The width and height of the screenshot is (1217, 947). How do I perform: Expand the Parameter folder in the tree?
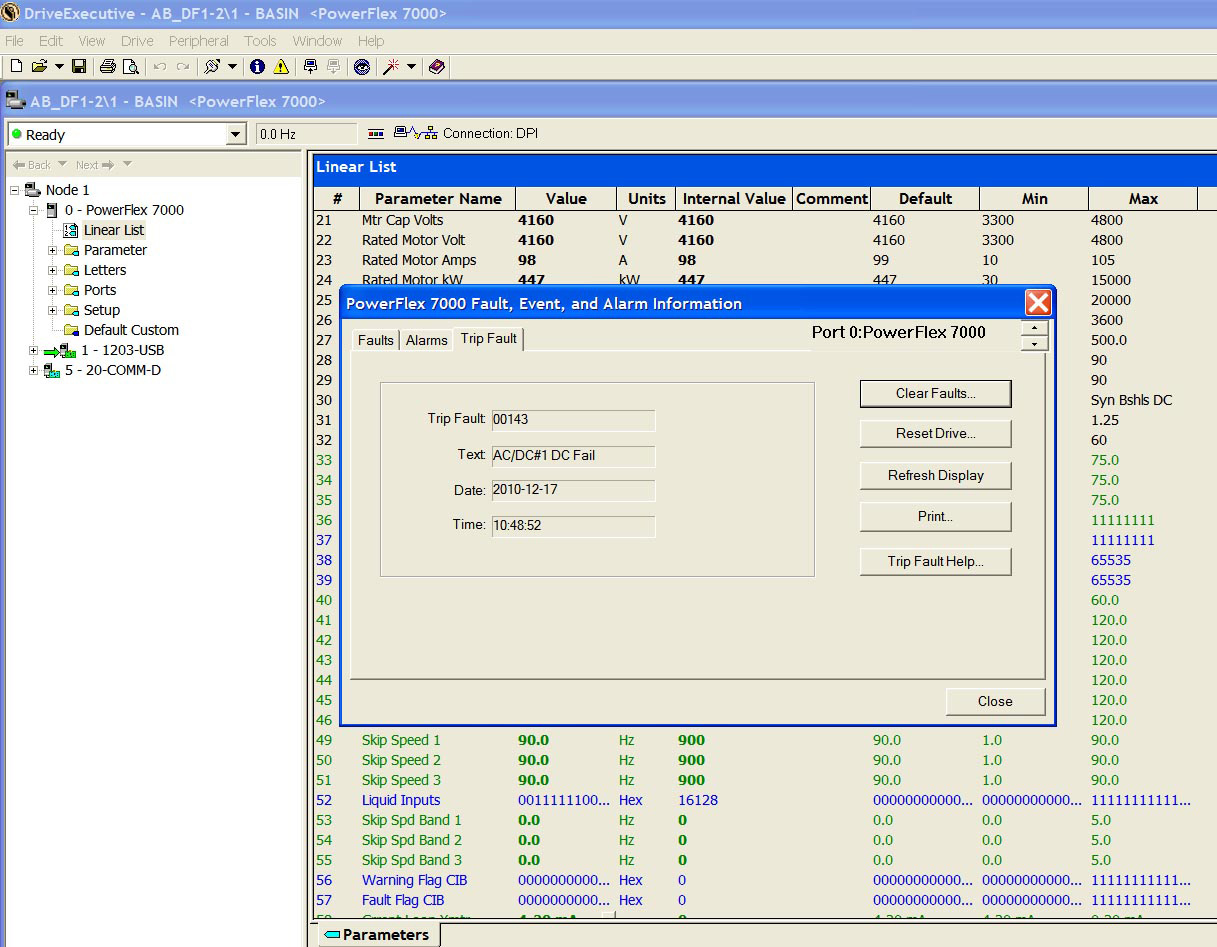click(53, 250)
